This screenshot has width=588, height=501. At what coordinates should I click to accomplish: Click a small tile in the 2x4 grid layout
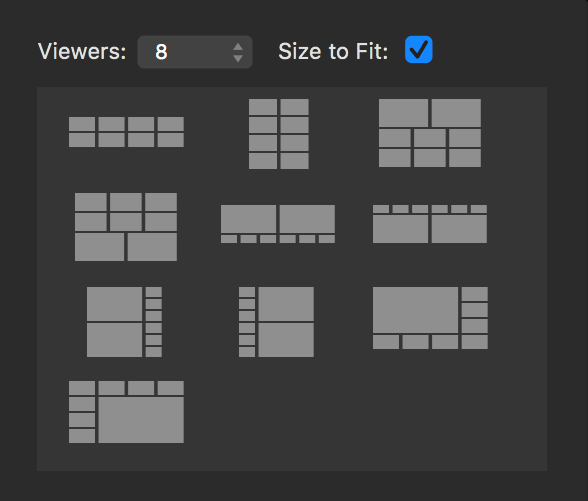pyautogui.click(x=263, y=107)
